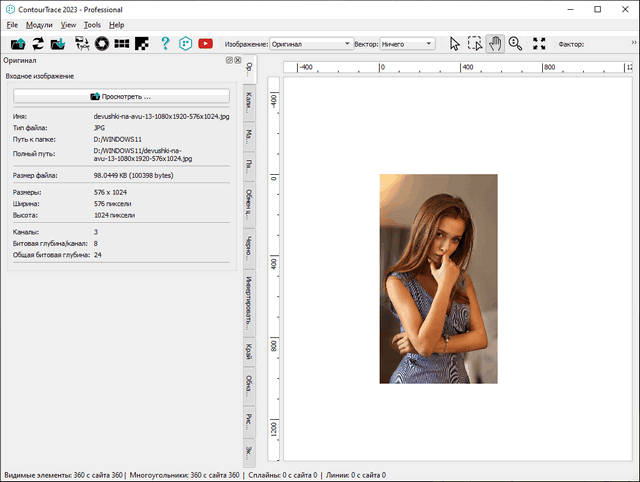This screenshot has width=640, height=482.
Task: Click the save folder download icon
Action: coord(58,44)
